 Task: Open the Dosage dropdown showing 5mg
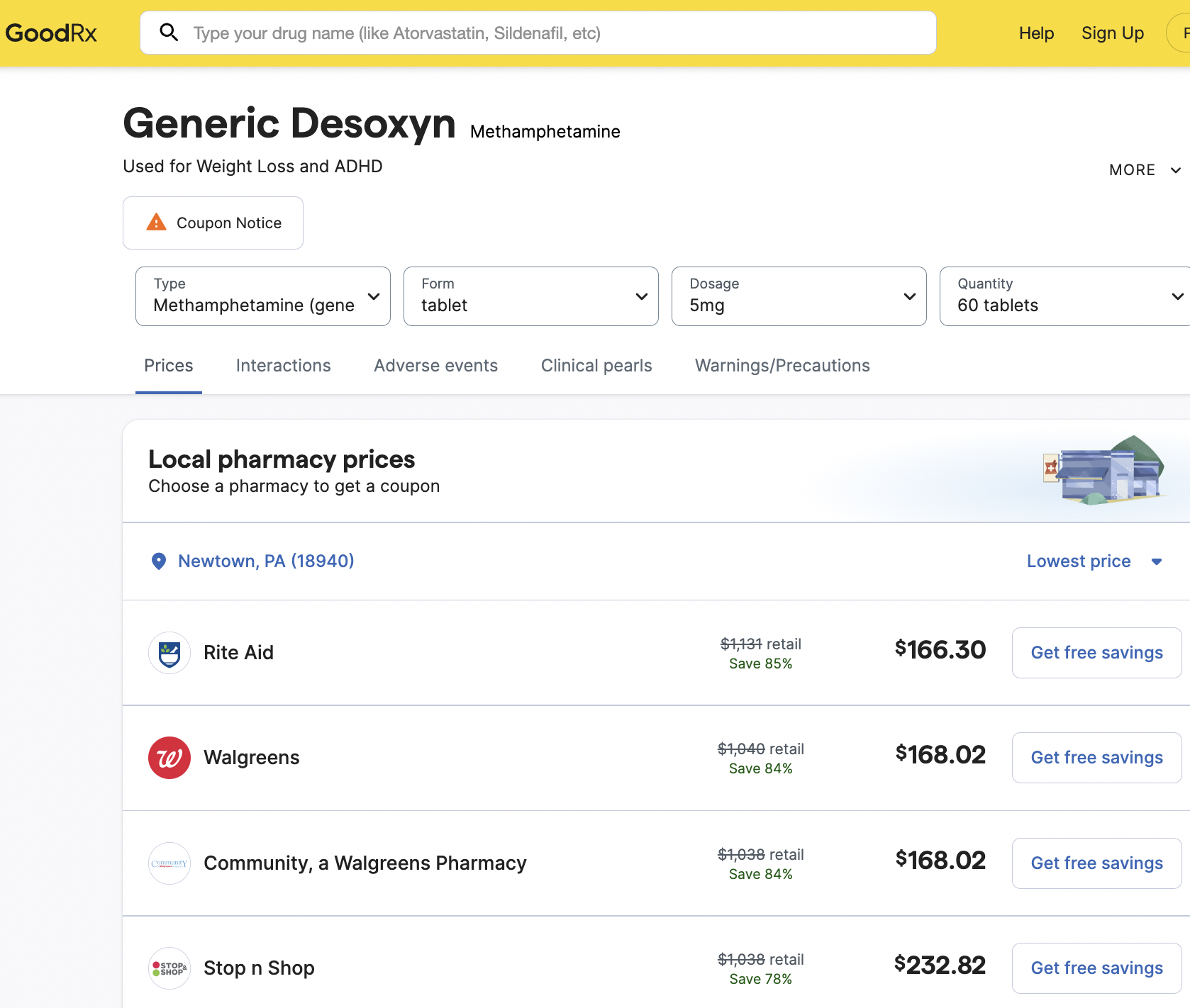click(799, 296)
